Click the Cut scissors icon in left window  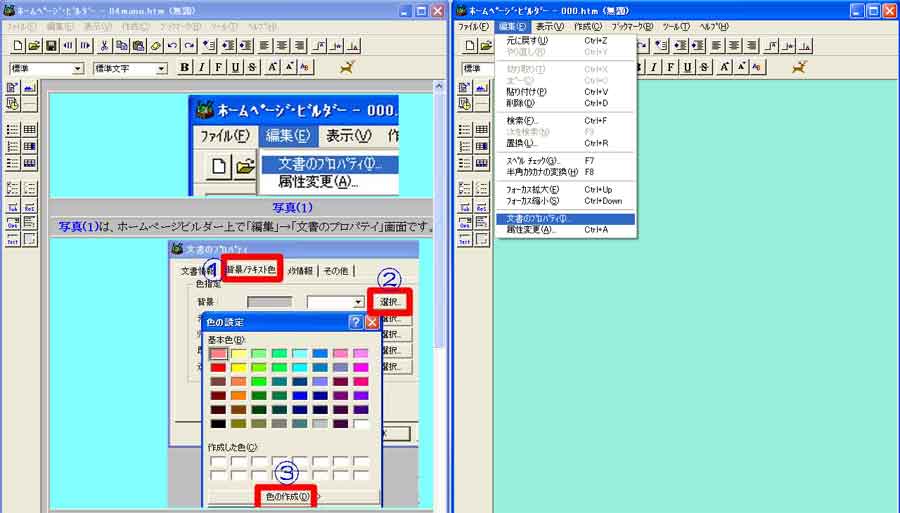point(103,46)
